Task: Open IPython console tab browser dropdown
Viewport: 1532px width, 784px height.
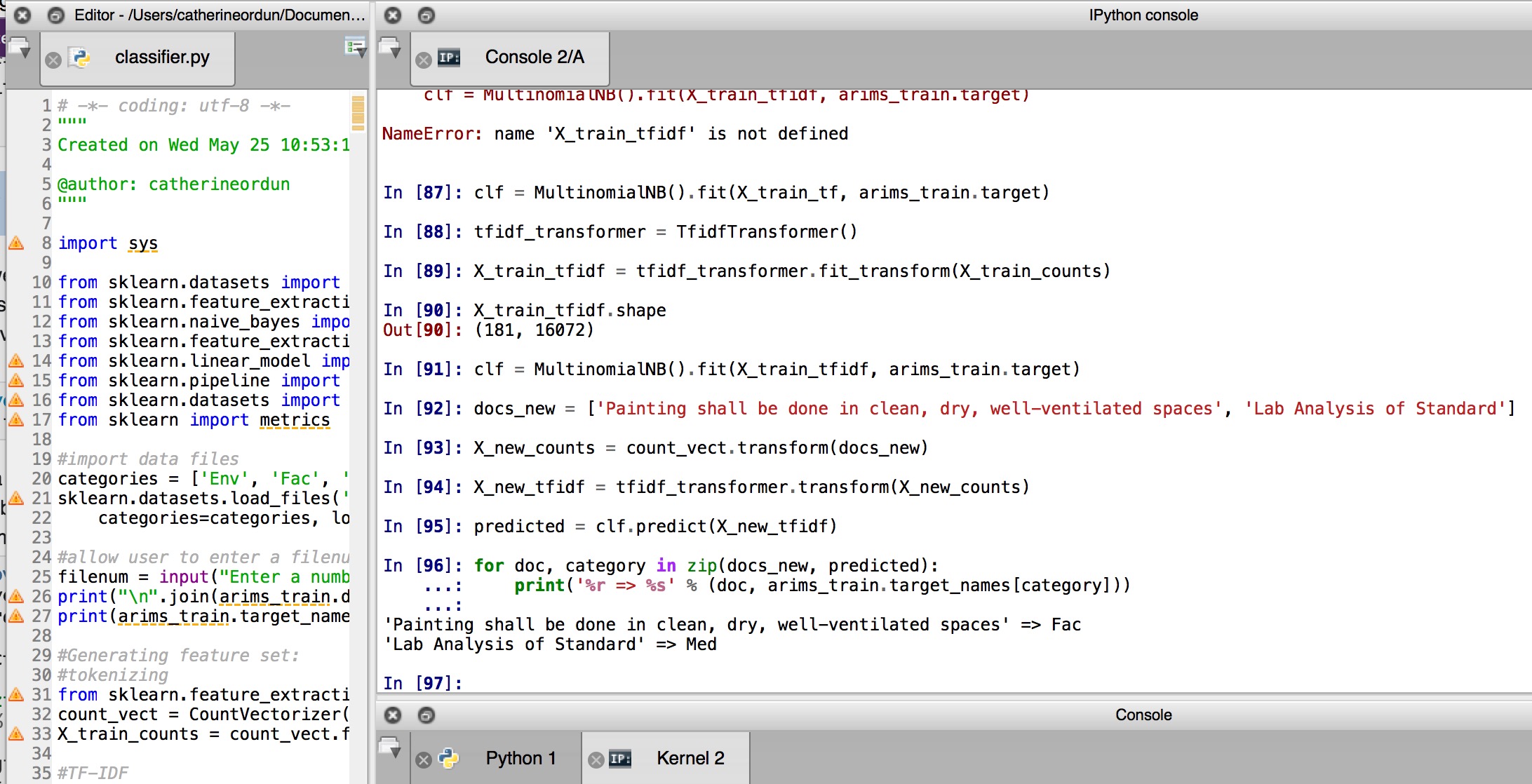Action: tap(389, 48)
